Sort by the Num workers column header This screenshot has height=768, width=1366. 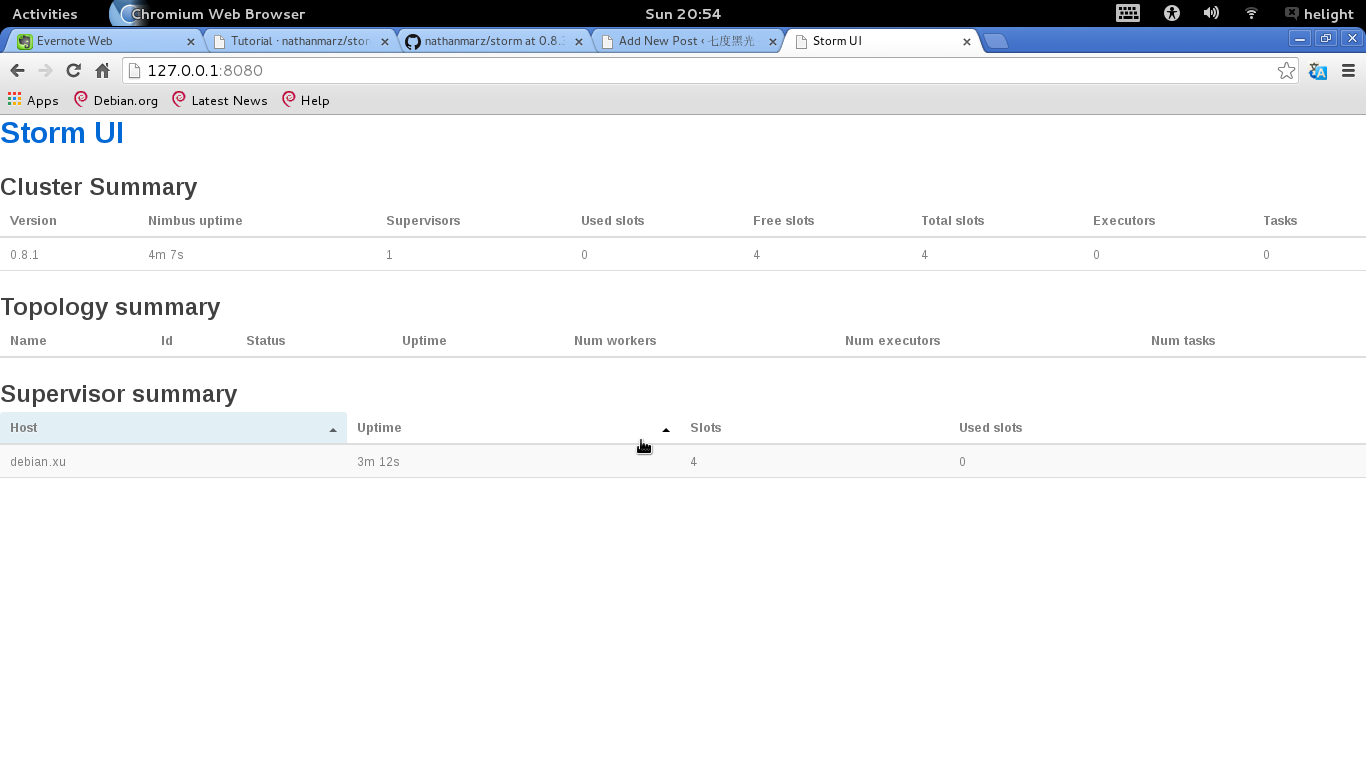[x=615, y=341]
